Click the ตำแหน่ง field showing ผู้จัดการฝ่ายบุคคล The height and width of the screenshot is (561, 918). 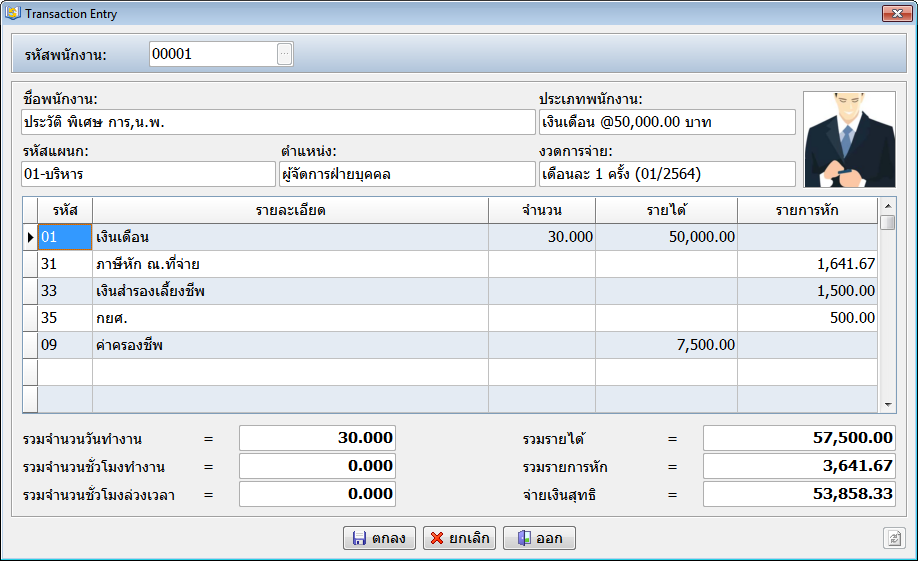406,175
